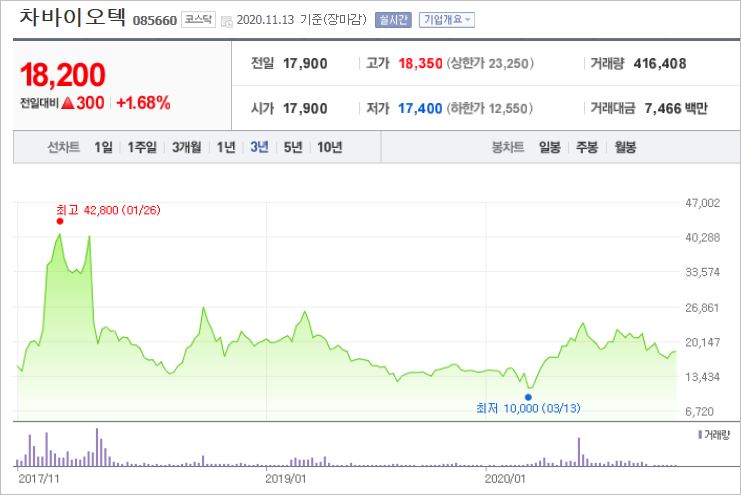Select the 3개월 line chart period
The width and height of the screenshot is (741, 495).
click(x=186, y=148)
